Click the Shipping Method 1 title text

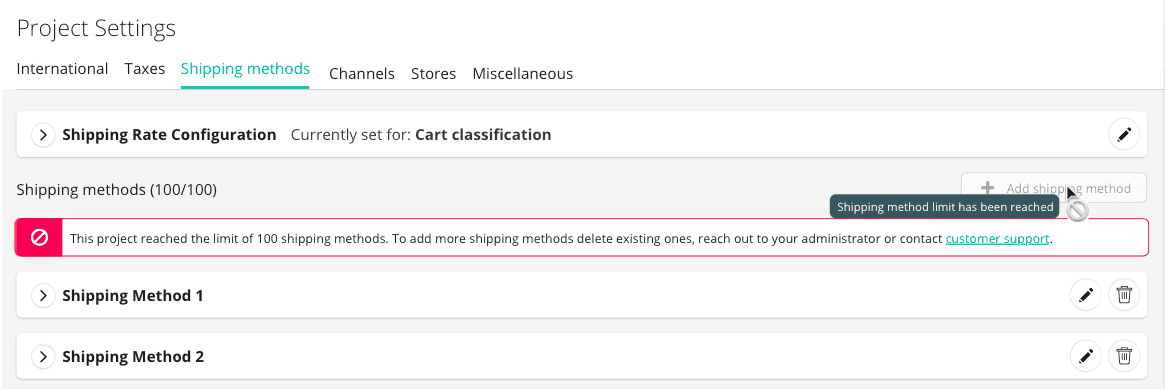[x=133, y=295]
